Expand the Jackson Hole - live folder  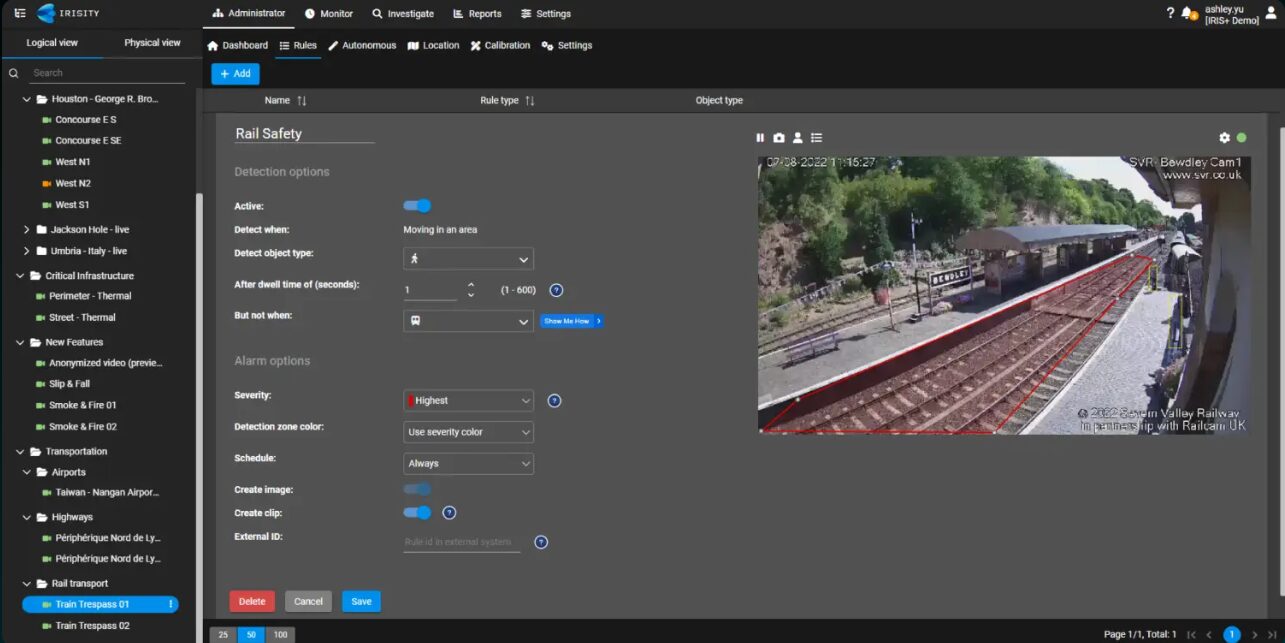(x=27, y=230)
